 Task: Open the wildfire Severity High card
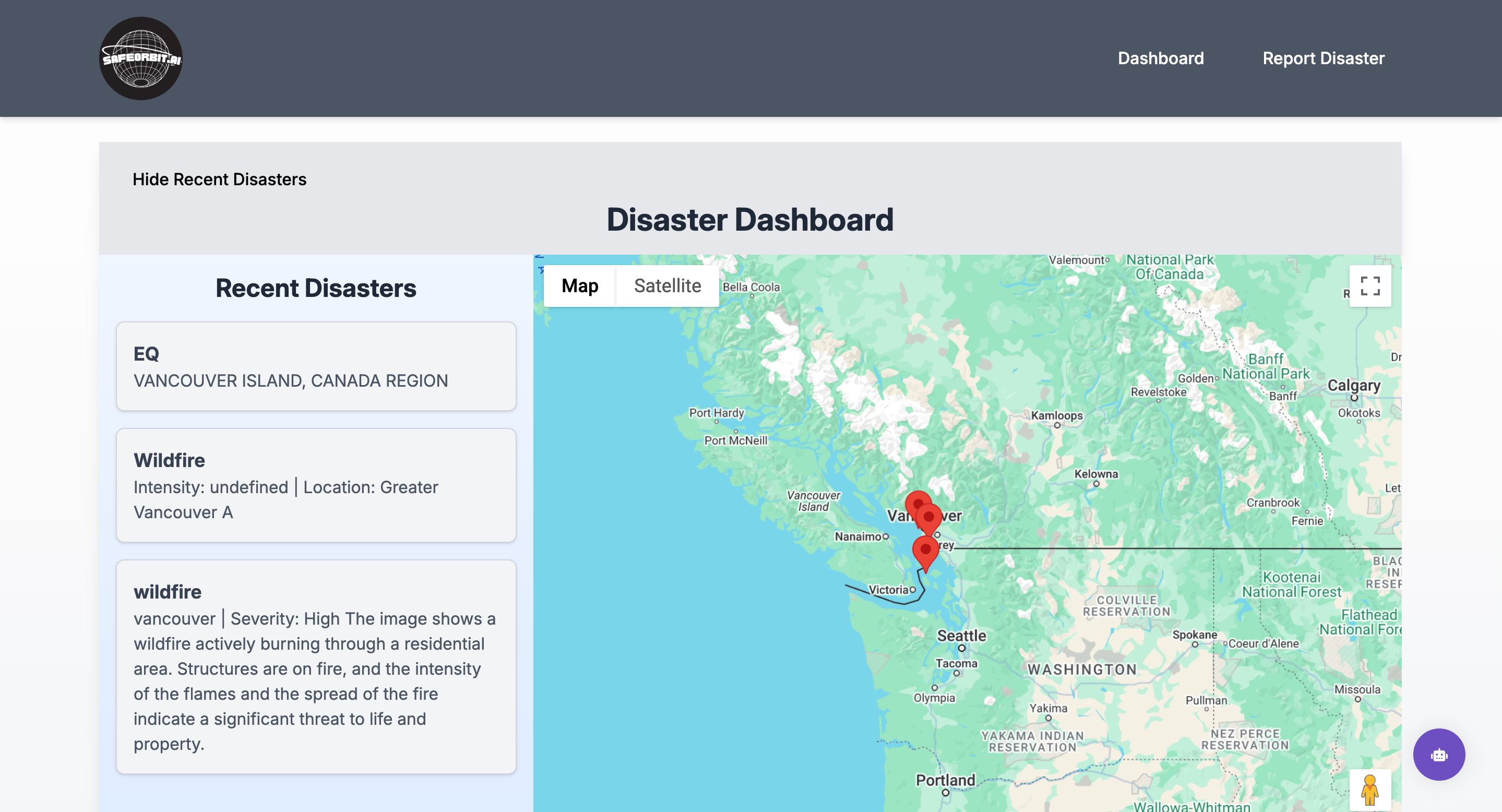pos(316,666)
